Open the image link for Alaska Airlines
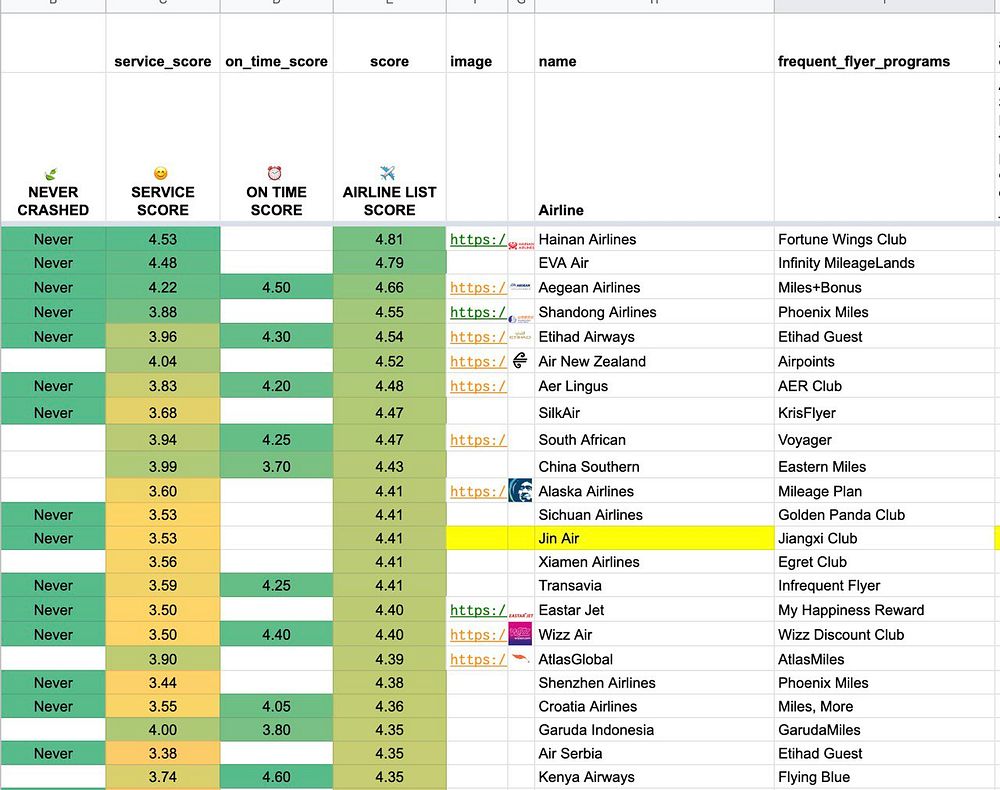The image size is (1000, 790). point(478,491)
